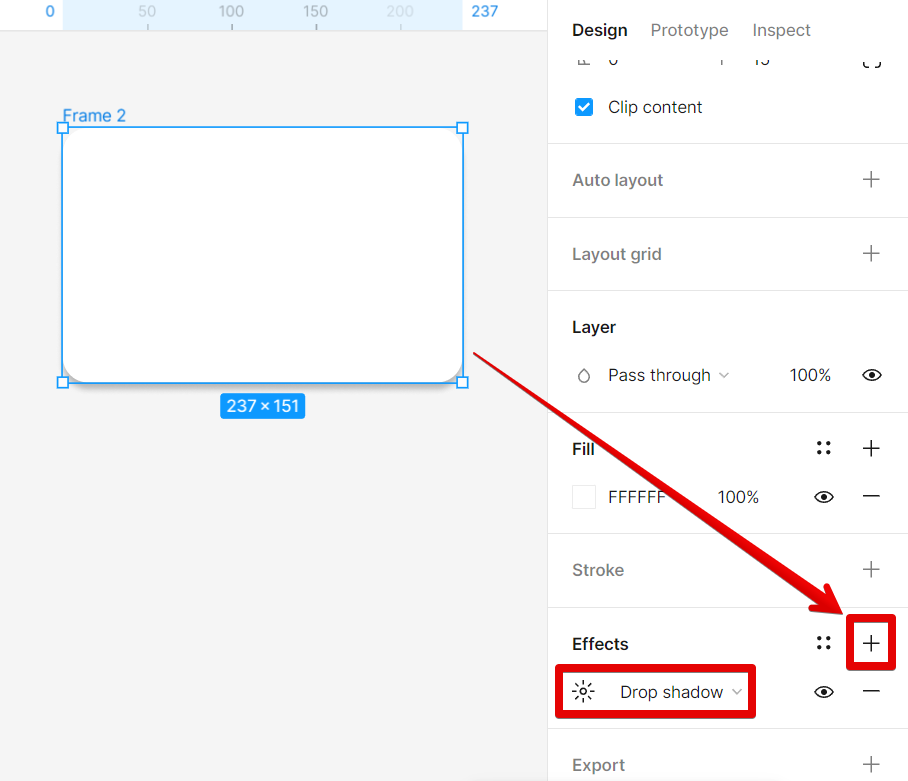Switch to the Inspect tab
The image size is (908, 781).
(781, 30)
